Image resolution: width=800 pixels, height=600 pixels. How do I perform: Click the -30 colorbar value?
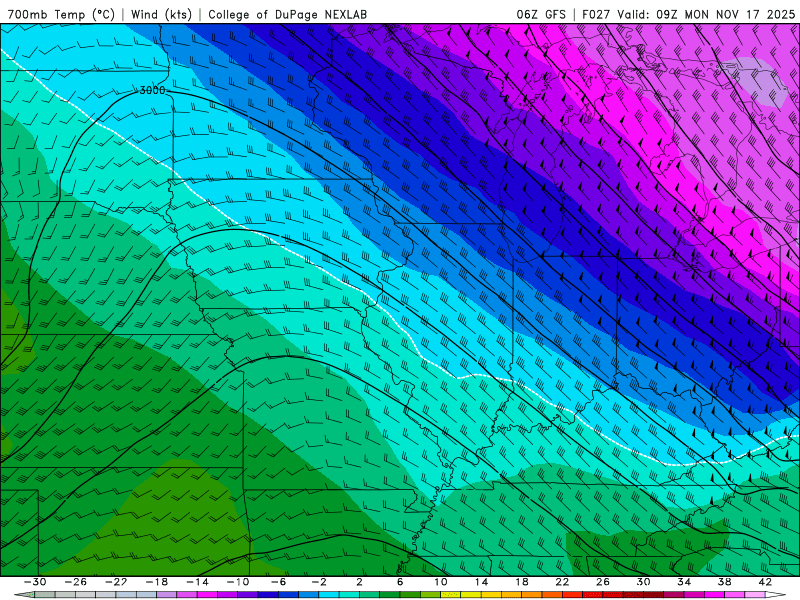(35, 582)
